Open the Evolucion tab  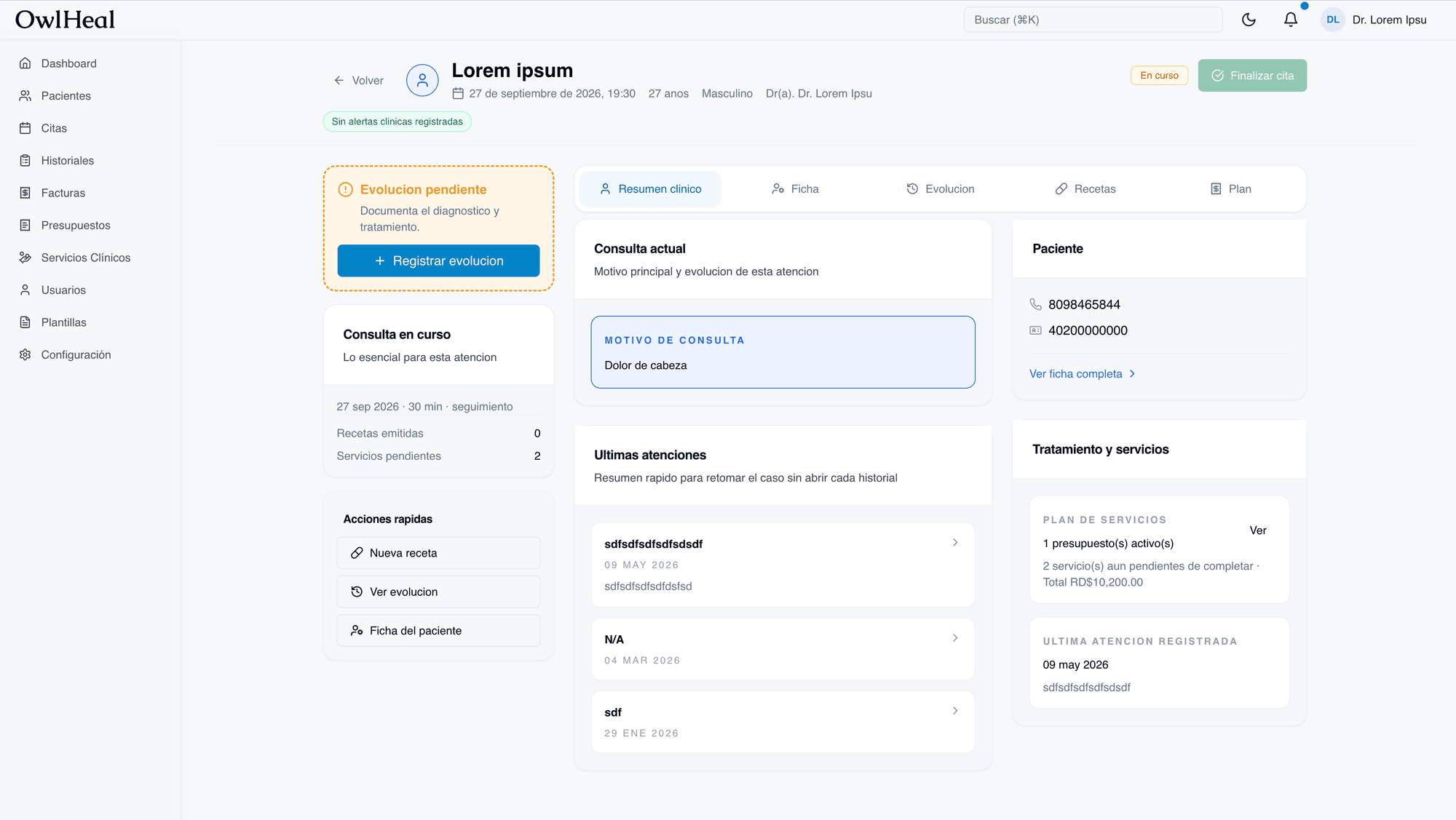tap(940, 189)
